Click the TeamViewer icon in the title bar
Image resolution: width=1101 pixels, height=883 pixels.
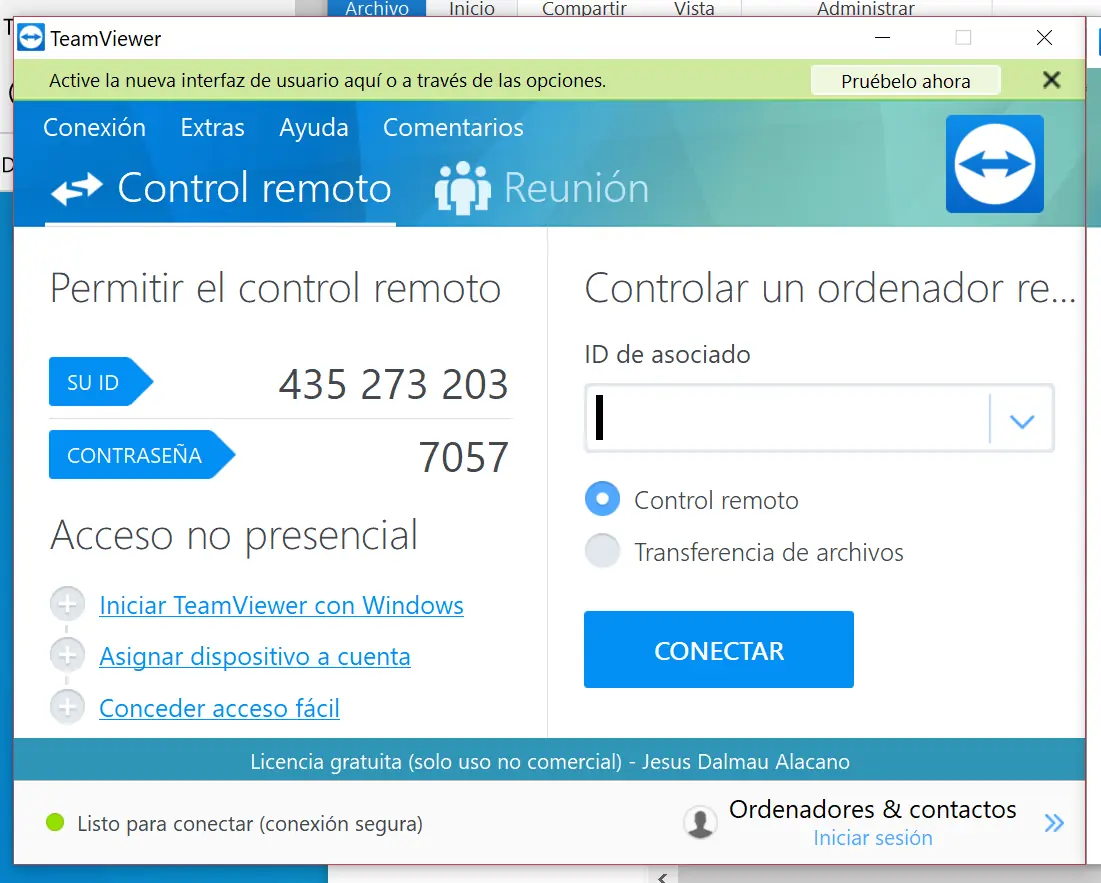coord(30,38)
